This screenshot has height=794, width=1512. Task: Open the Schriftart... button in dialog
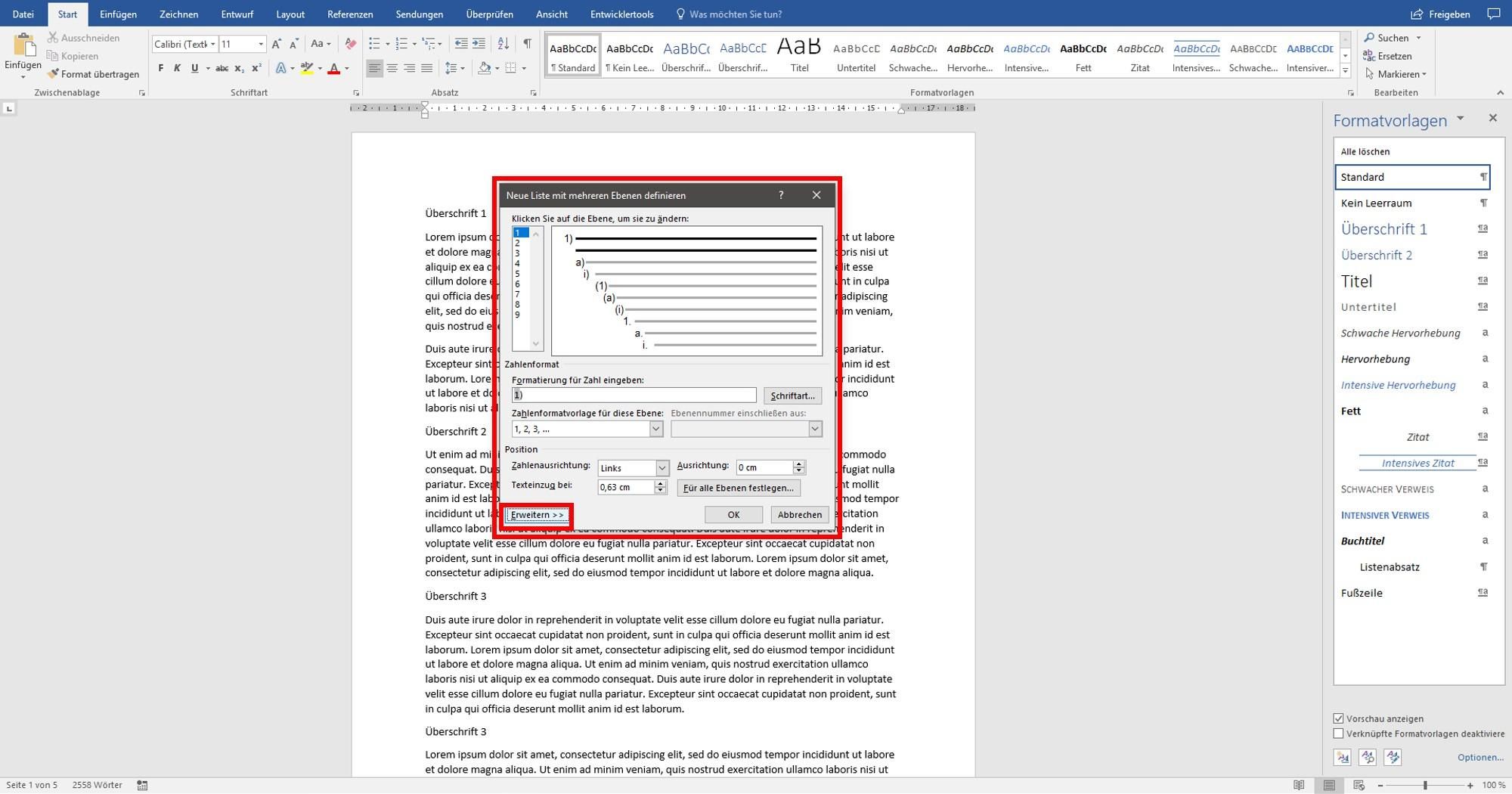(x=792, y=395)
